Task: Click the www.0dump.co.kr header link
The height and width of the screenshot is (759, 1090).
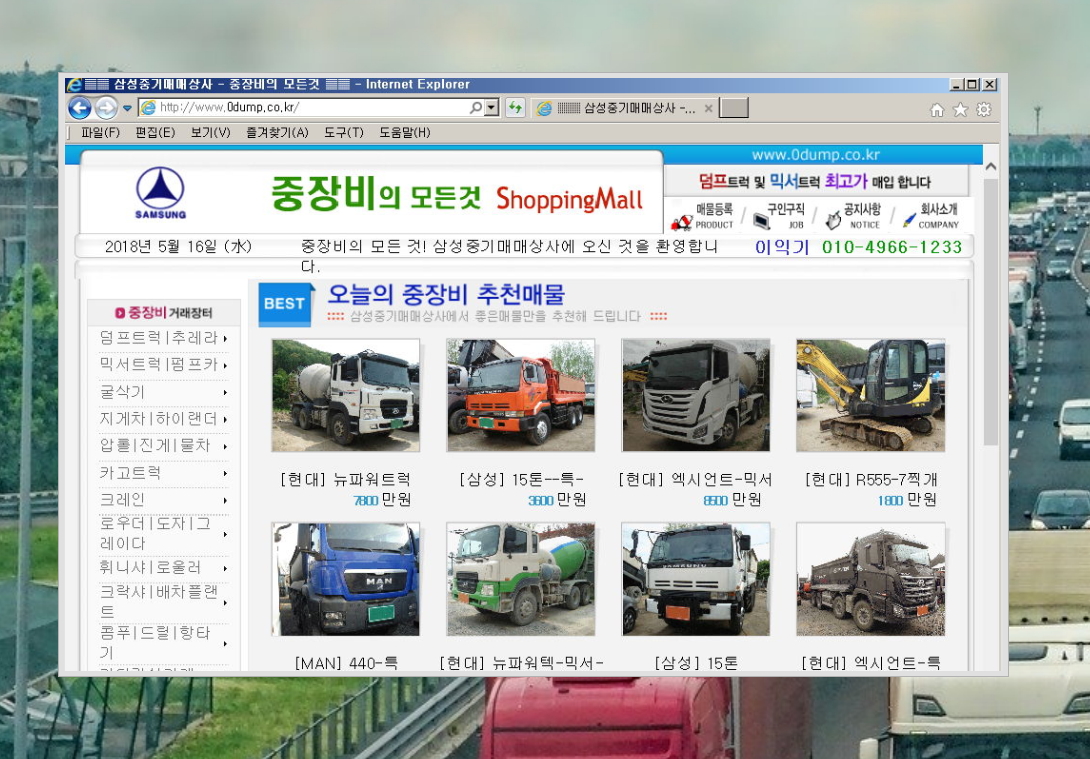Action: [x=815, y=155]
